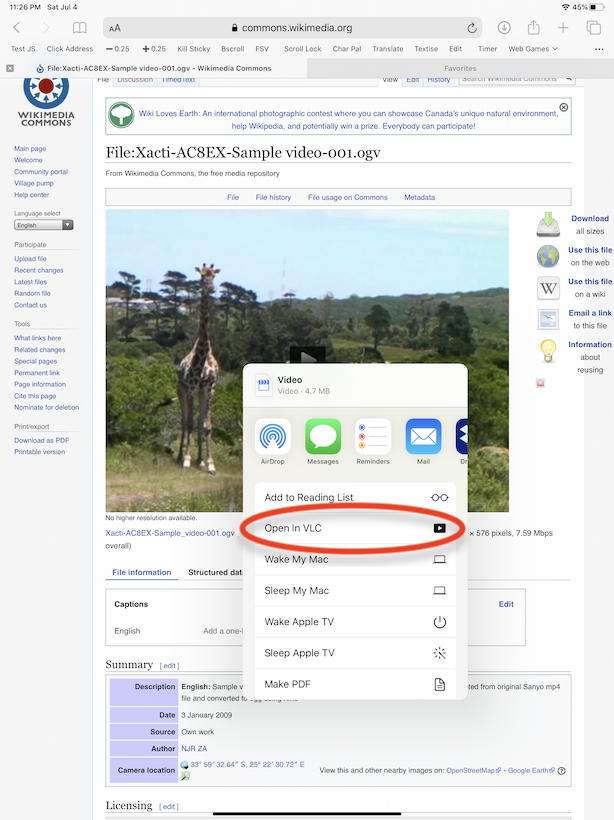Run Wake Apple TV shortcut
This screenshot has height=820, width=614.
click(x=355, y=622)
